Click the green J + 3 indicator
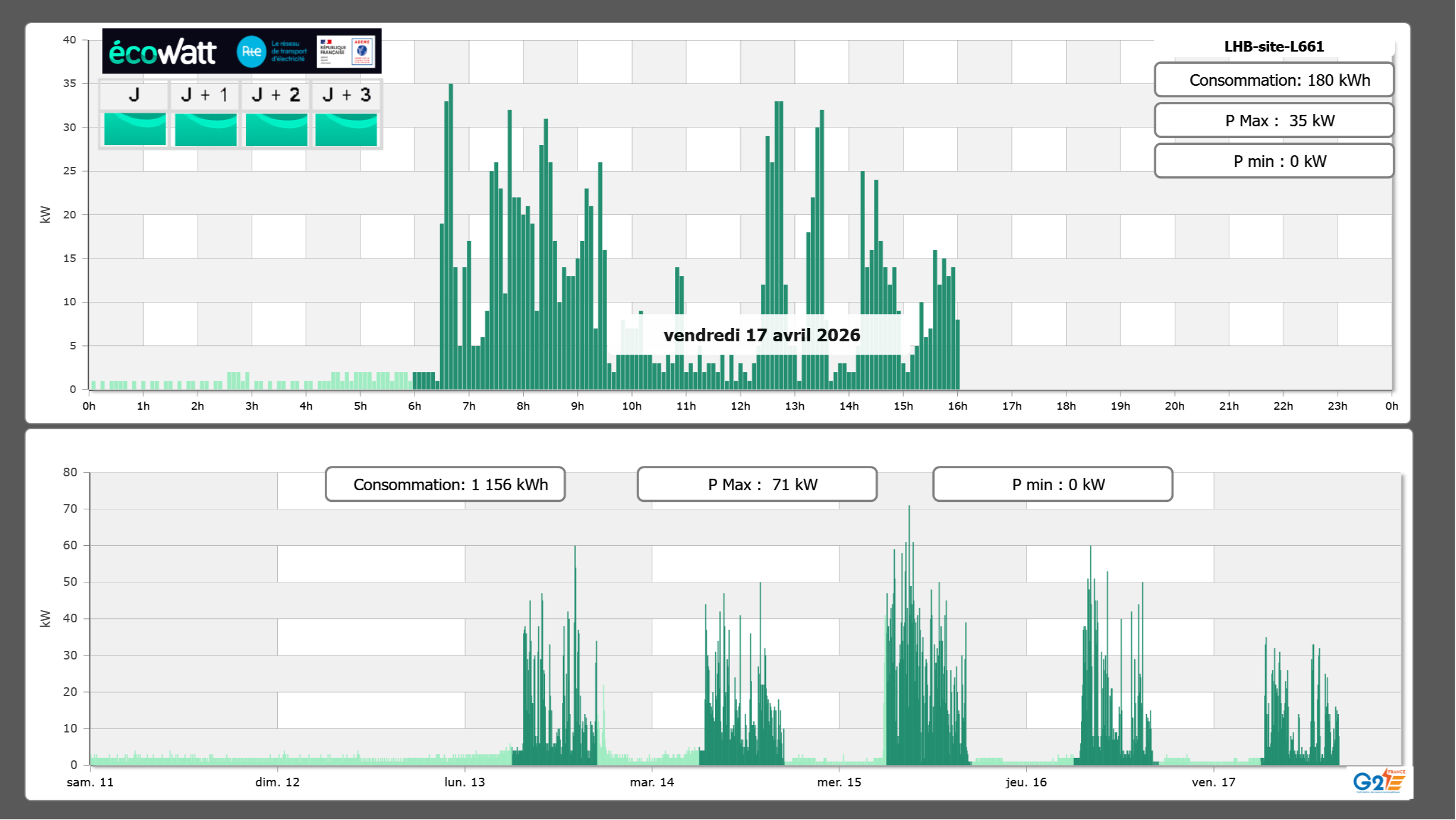Image resolution: width=1456 pixels, height=820 pixels. tap(346, 129)
